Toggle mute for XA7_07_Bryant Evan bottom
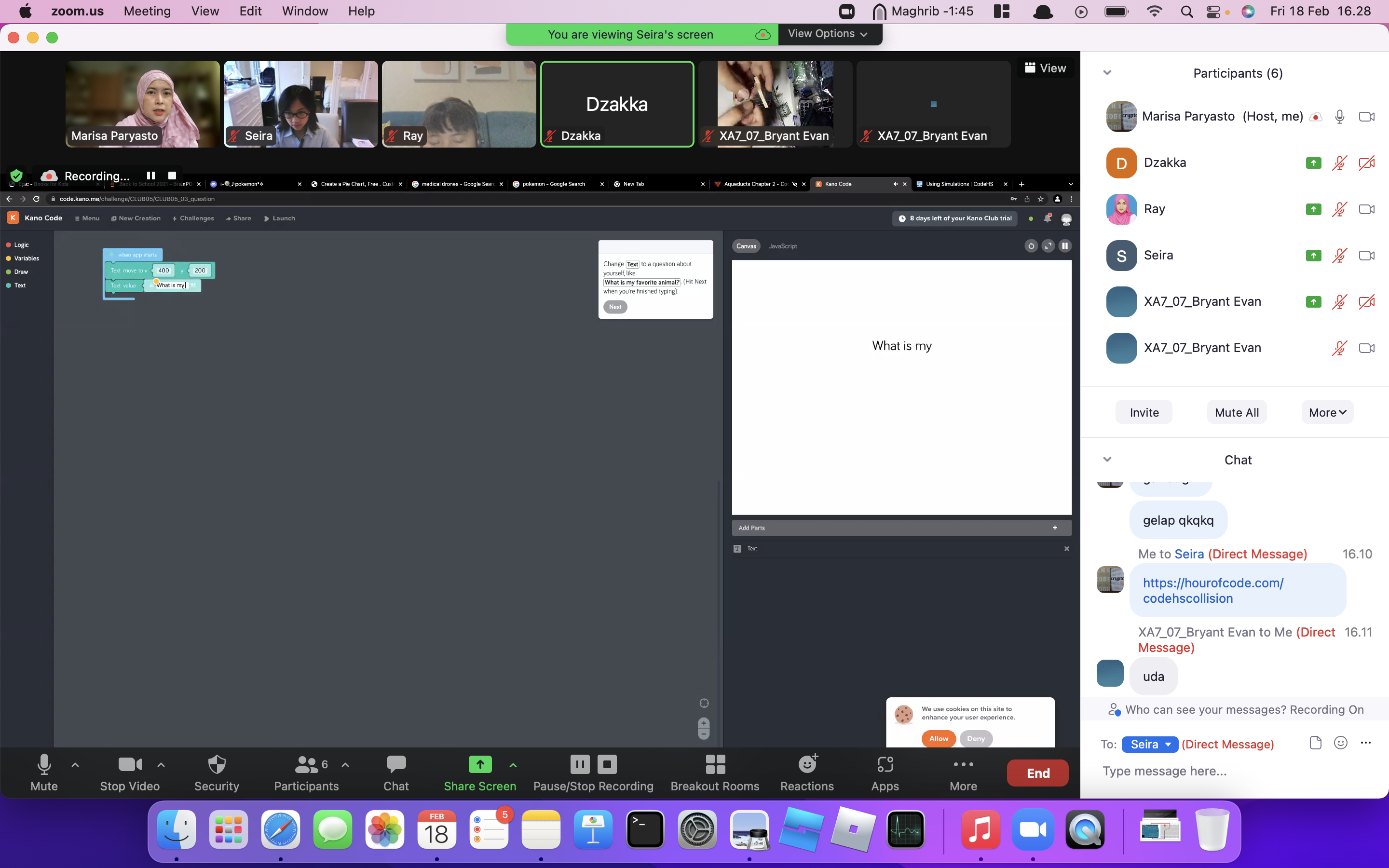 (1339, 347)
